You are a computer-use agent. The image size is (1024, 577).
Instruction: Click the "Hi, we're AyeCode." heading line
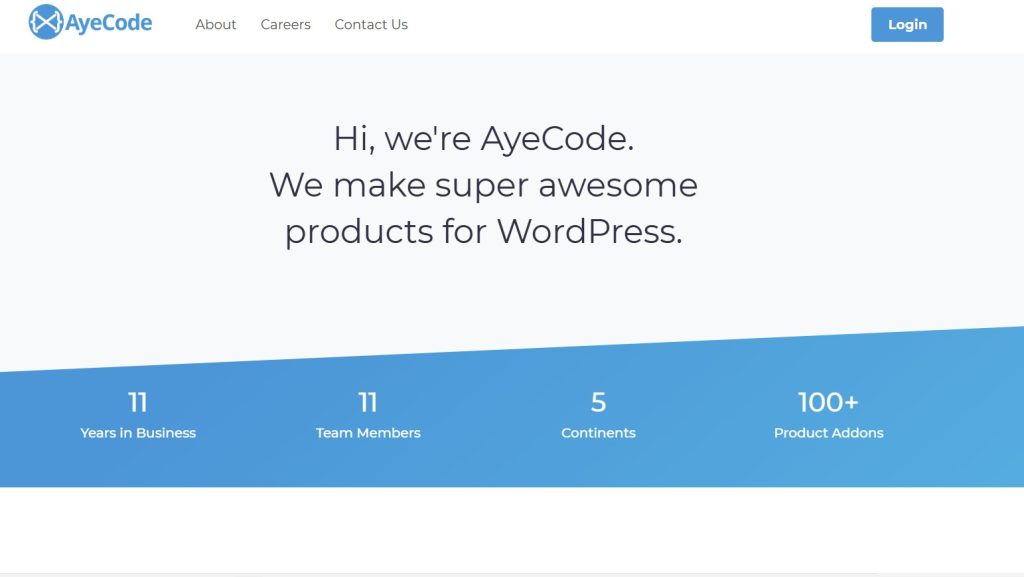point(483,138)
